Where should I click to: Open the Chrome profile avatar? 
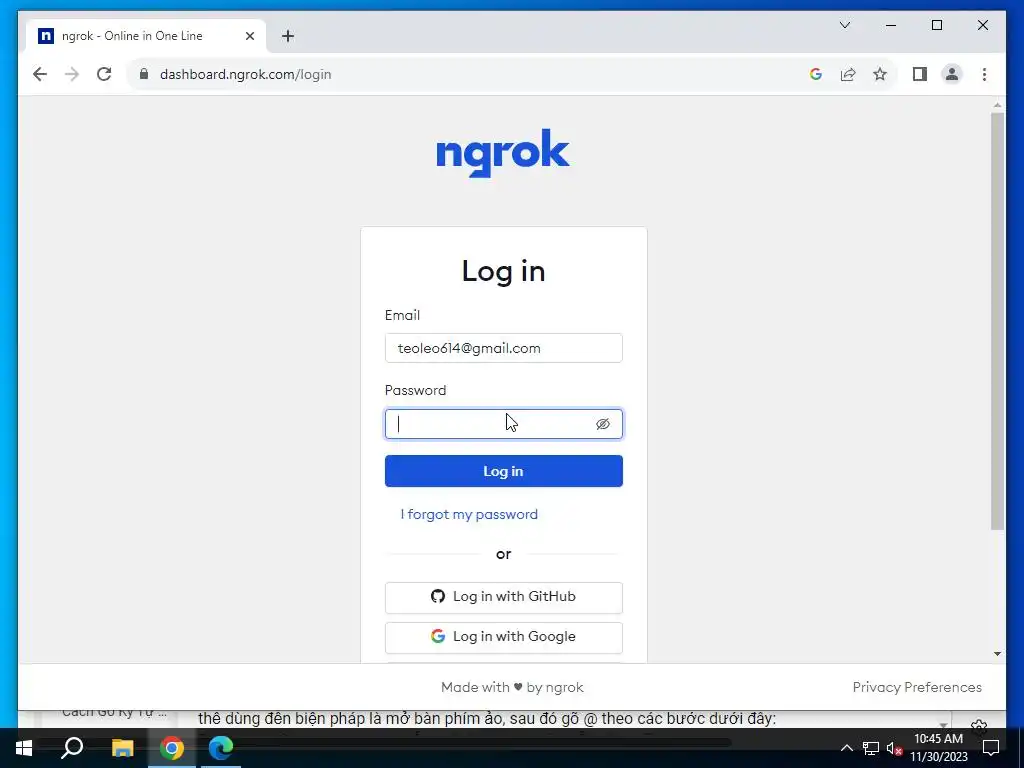pyautogui.click(x=952, y=74)
